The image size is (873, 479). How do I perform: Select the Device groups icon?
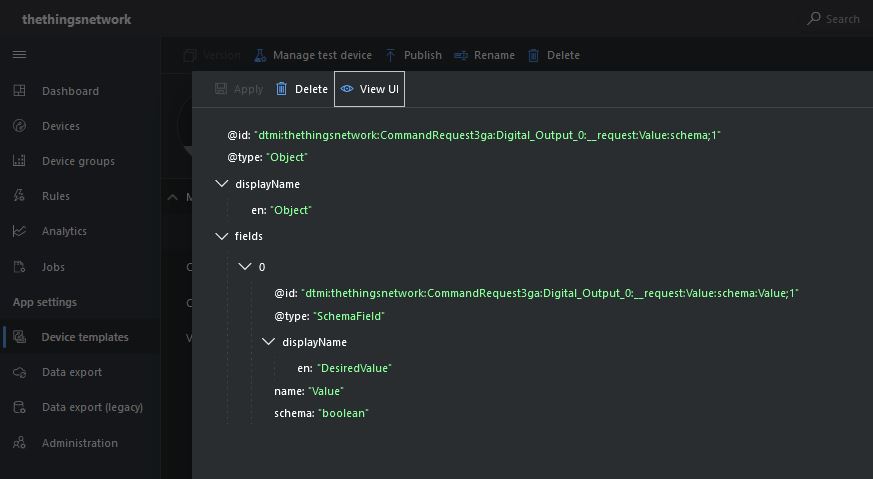click(19, 161)
